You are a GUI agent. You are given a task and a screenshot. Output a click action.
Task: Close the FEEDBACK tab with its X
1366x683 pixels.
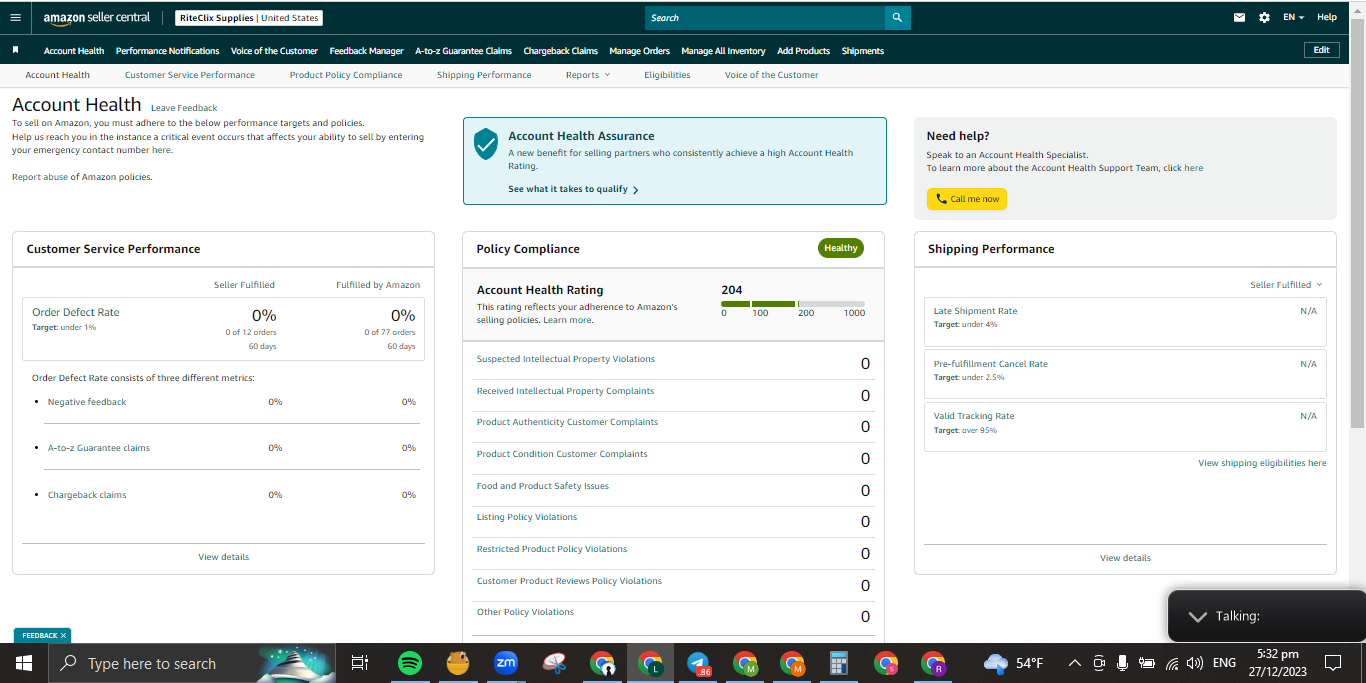[x=63, y=636]
